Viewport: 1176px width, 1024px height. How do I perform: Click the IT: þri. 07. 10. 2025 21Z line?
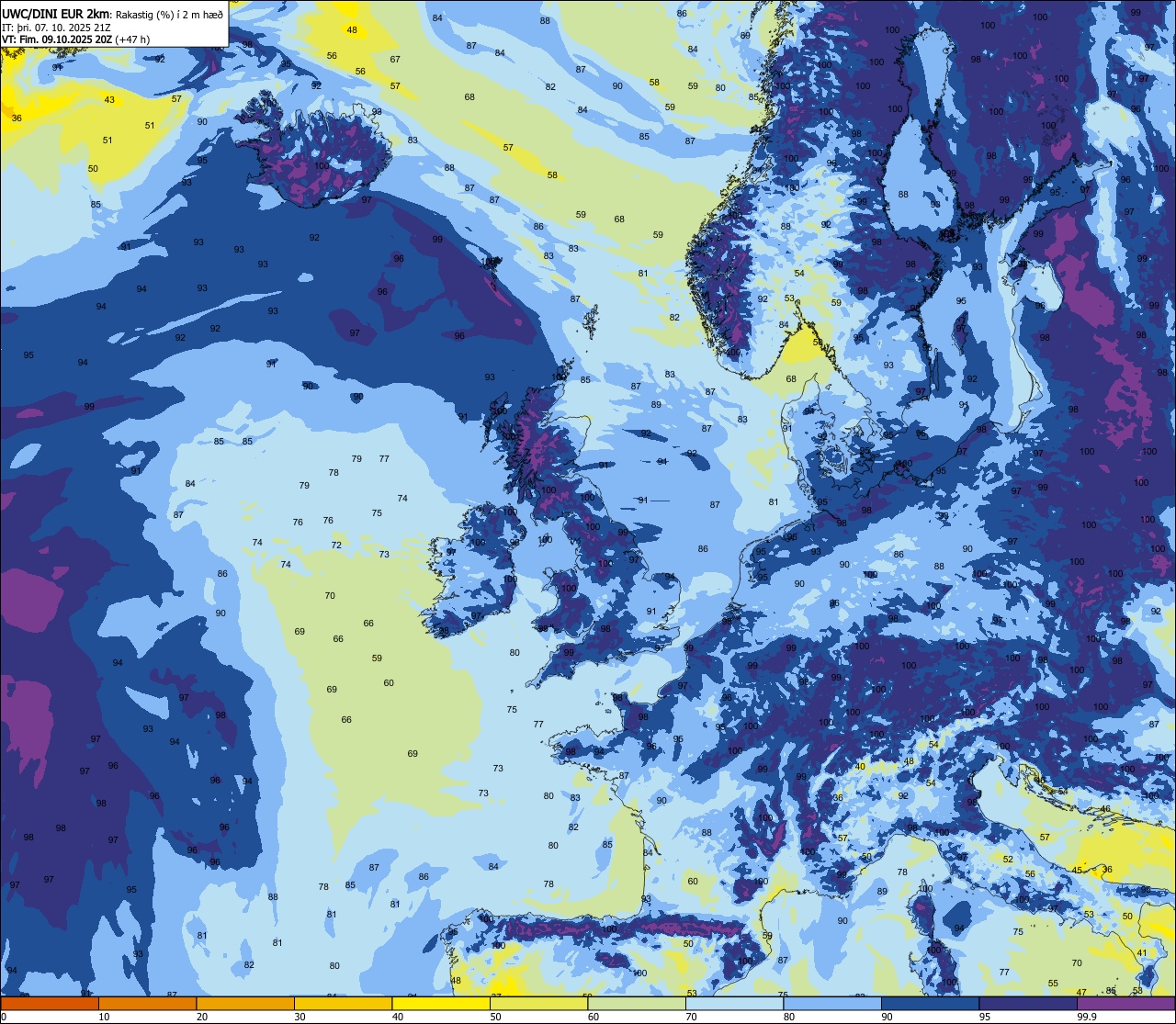click(x=56, y=28)
